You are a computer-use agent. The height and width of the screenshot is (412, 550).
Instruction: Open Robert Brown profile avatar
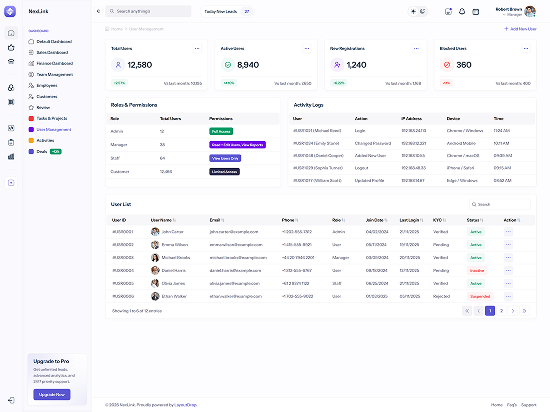(x=530, y=11)
